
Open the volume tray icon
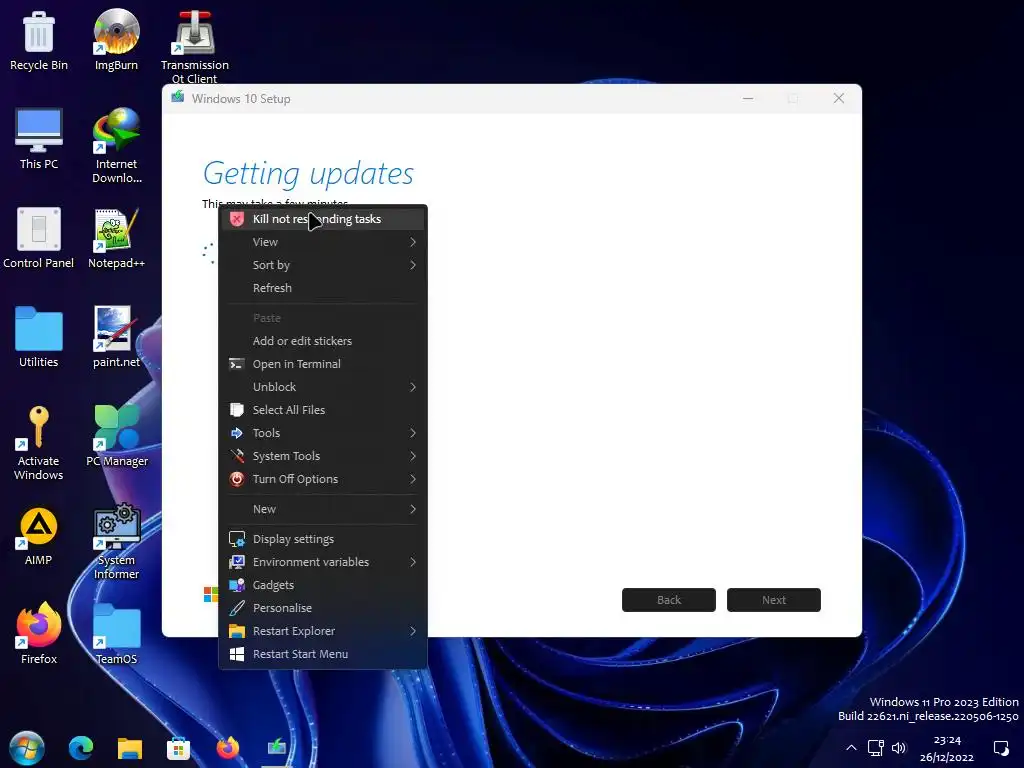click(899, 748)
